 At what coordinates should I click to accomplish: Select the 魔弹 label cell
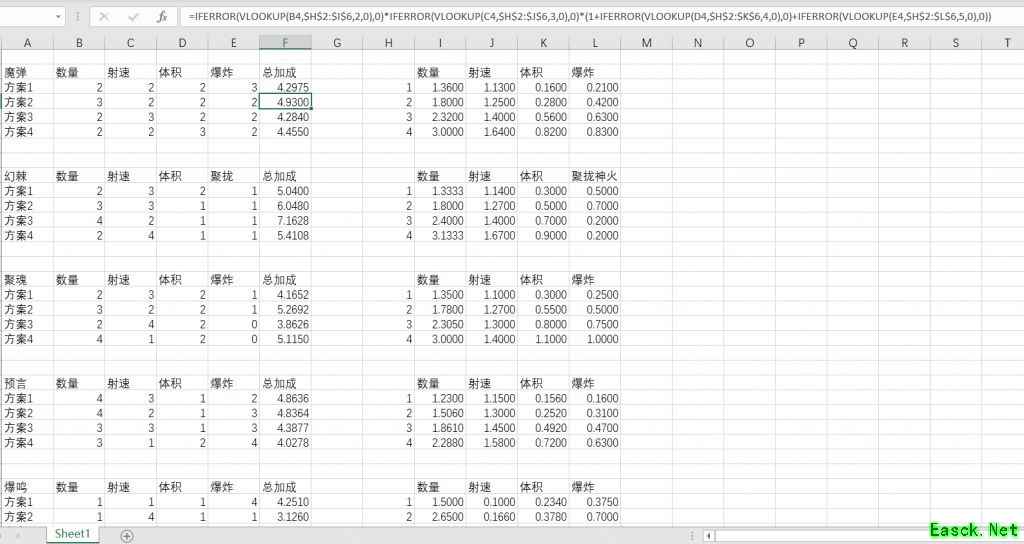[x=26, y=72]
